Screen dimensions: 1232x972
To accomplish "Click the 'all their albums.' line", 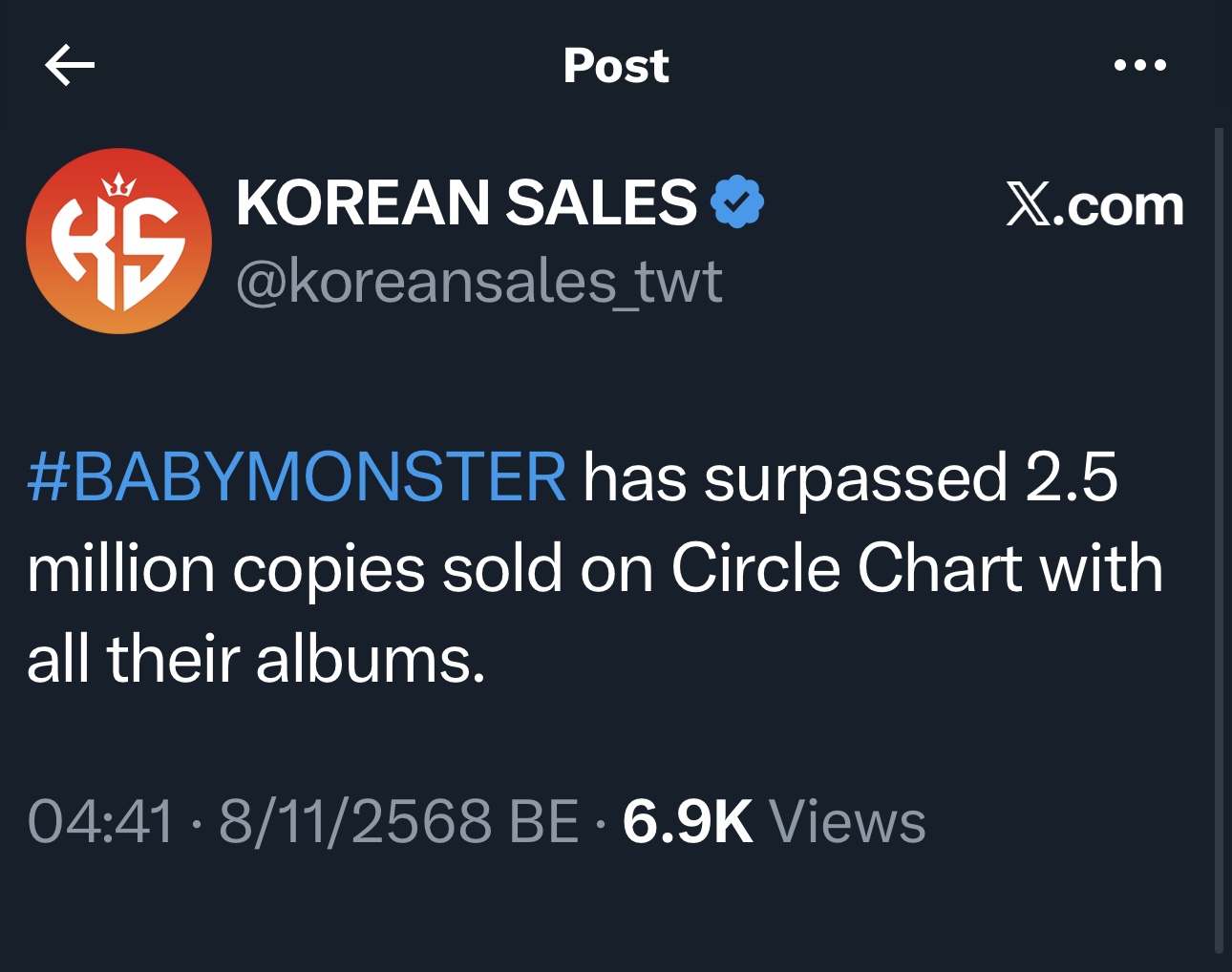I will point(256,660).
